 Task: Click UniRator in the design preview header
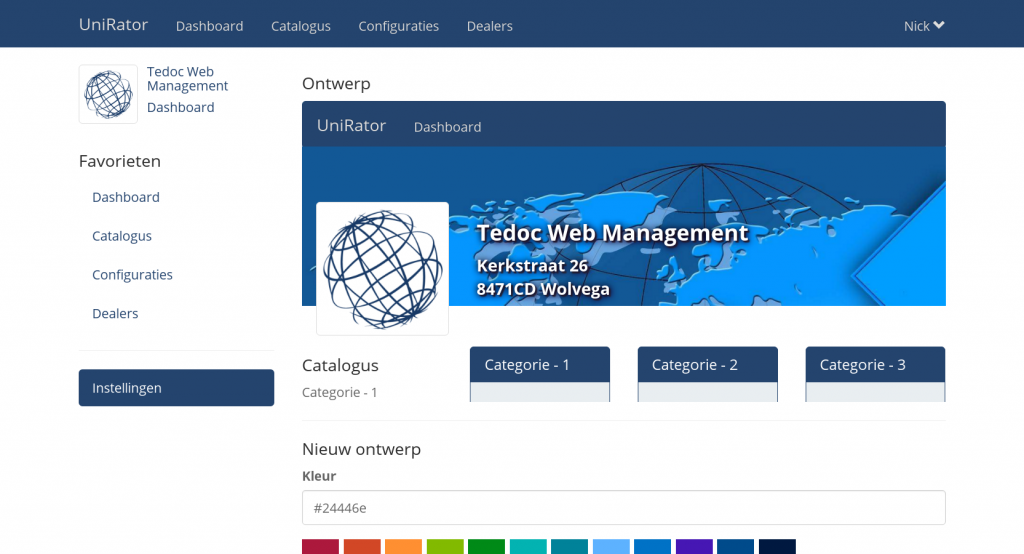(x=351, y=125)
